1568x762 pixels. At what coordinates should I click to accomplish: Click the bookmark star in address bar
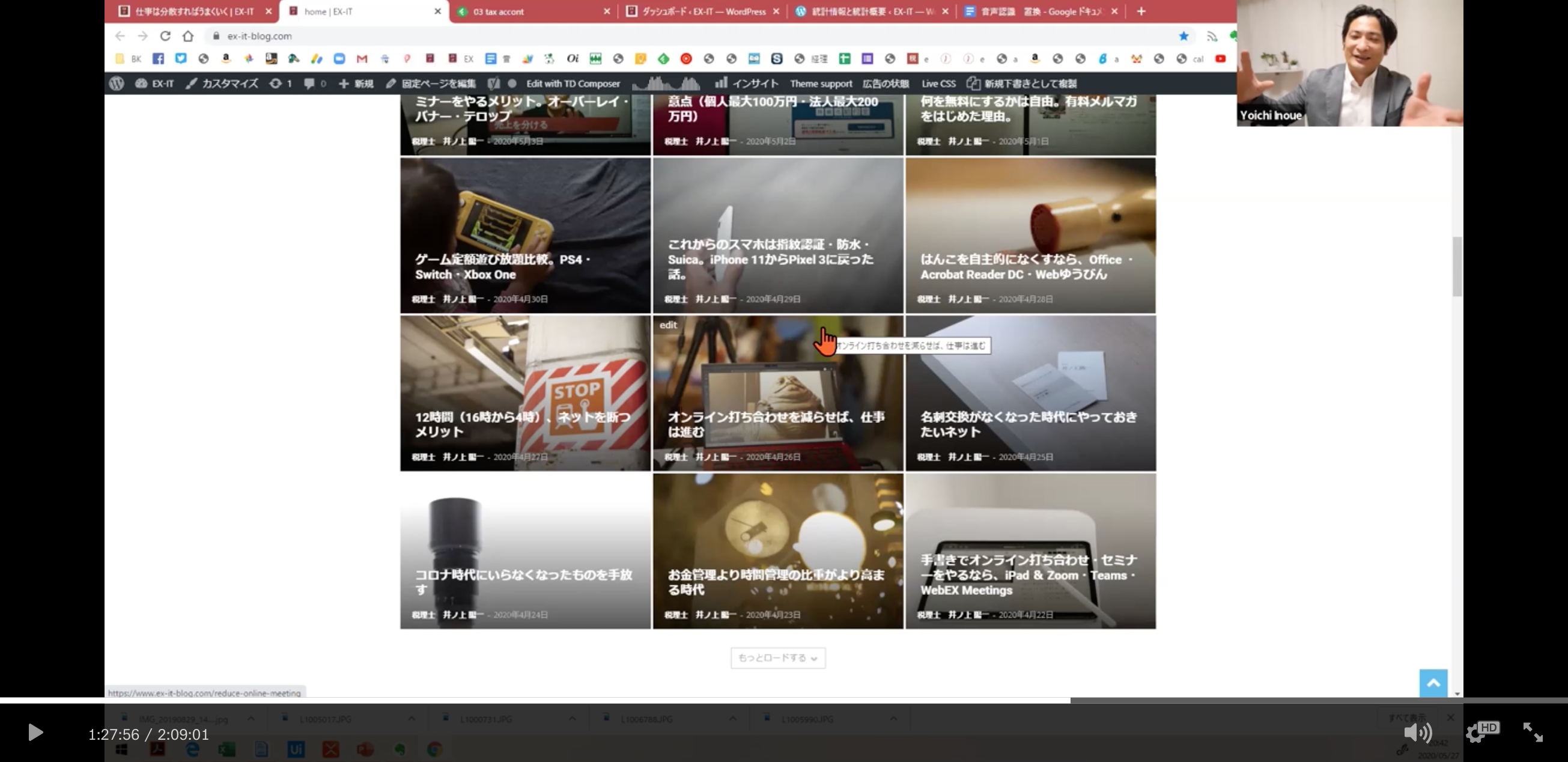pyautogui.click(x=1184, y=36)
